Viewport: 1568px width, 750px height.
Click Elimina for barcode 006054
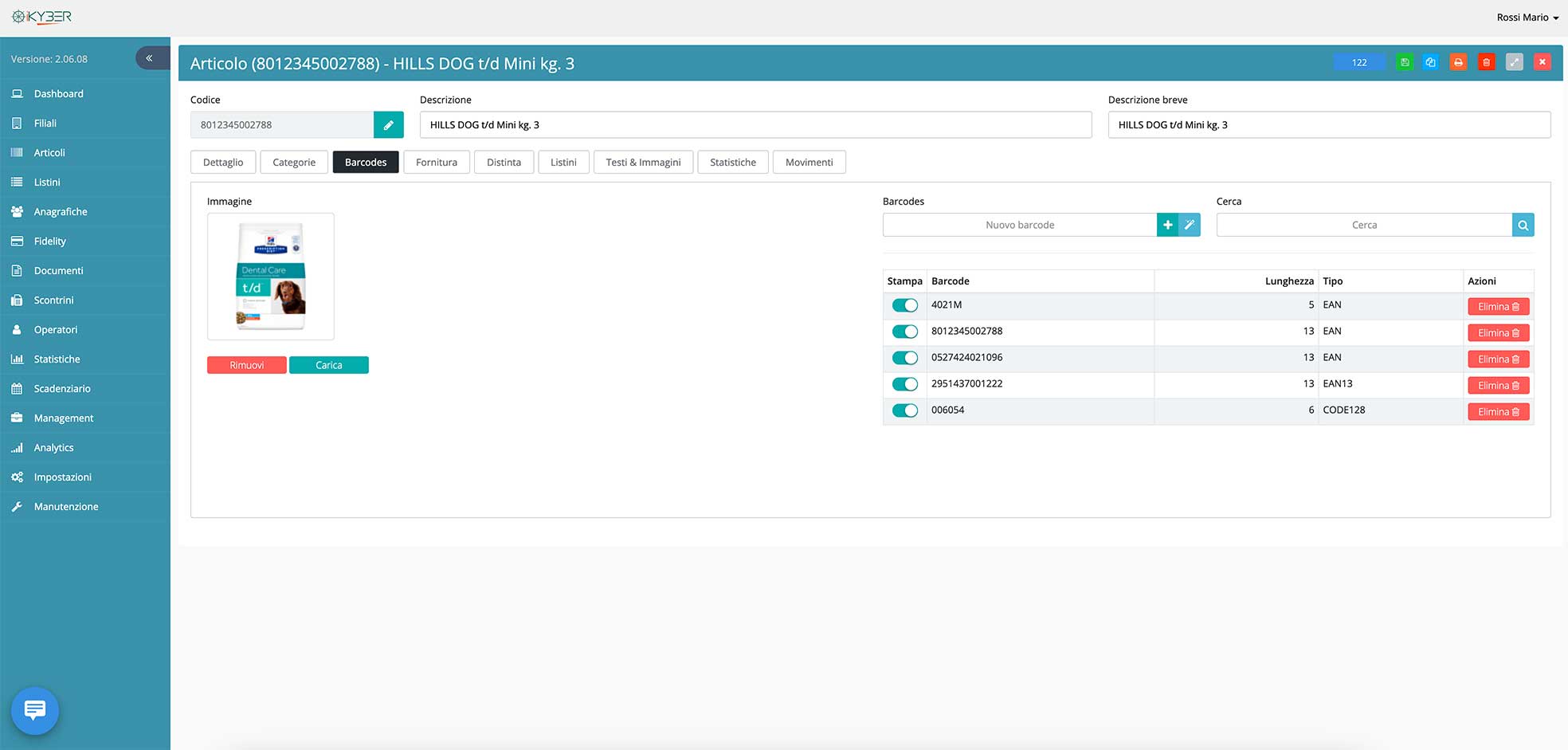coord(1499,412)
